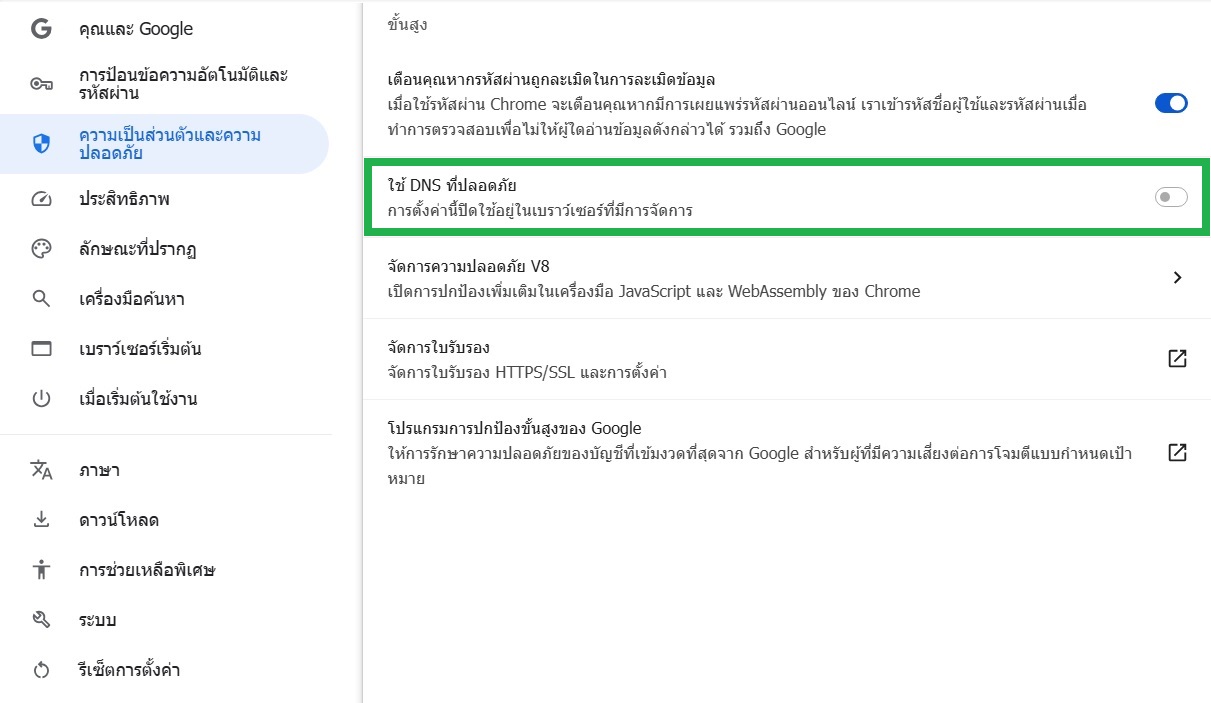Click the จัดการใบรับรอง row title
Viewport: 1211px width, 703px height.
tap(438, 347)
